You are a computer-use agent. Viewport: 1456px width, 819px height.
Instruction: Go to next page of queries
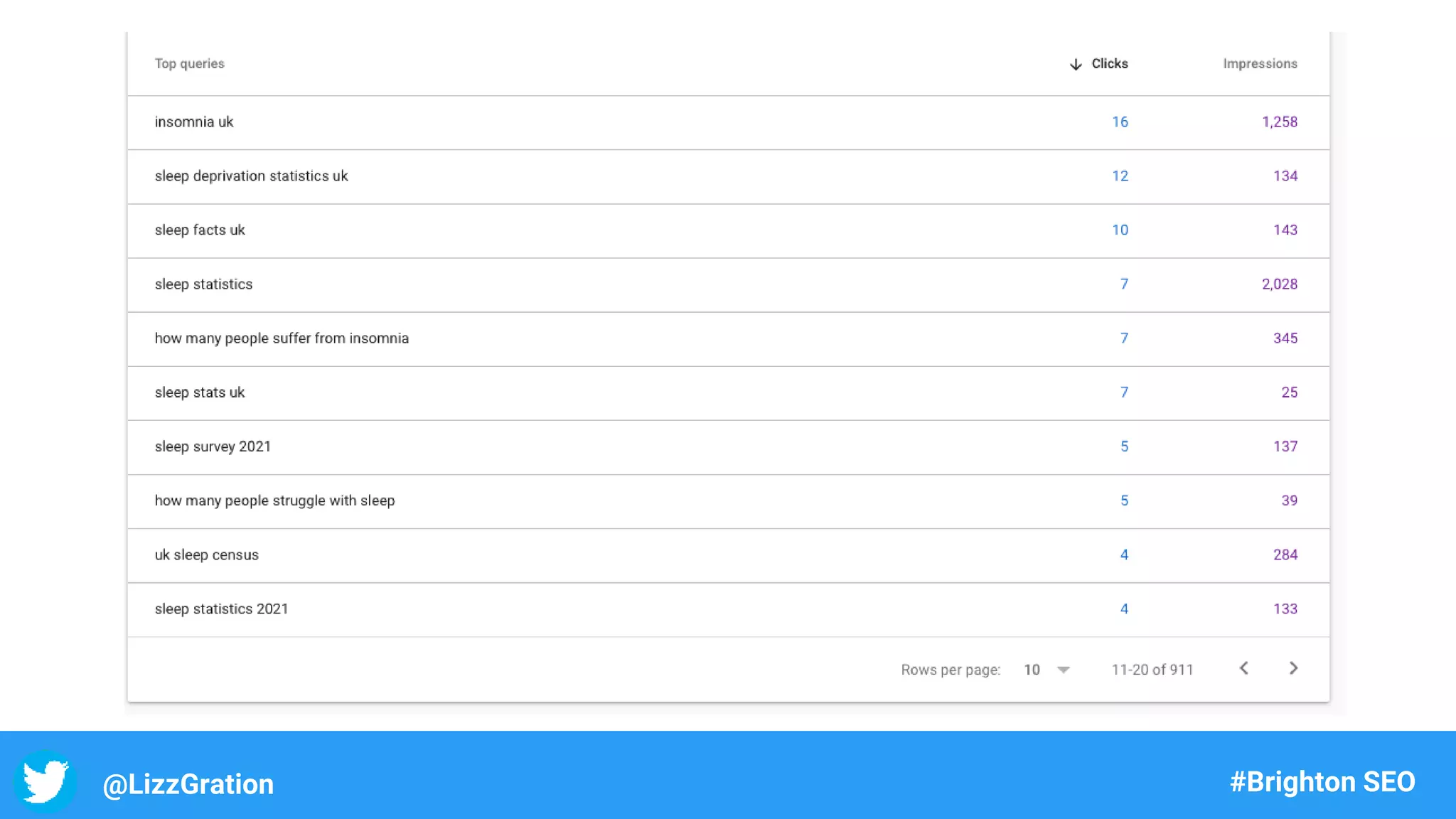(1293, 668)
